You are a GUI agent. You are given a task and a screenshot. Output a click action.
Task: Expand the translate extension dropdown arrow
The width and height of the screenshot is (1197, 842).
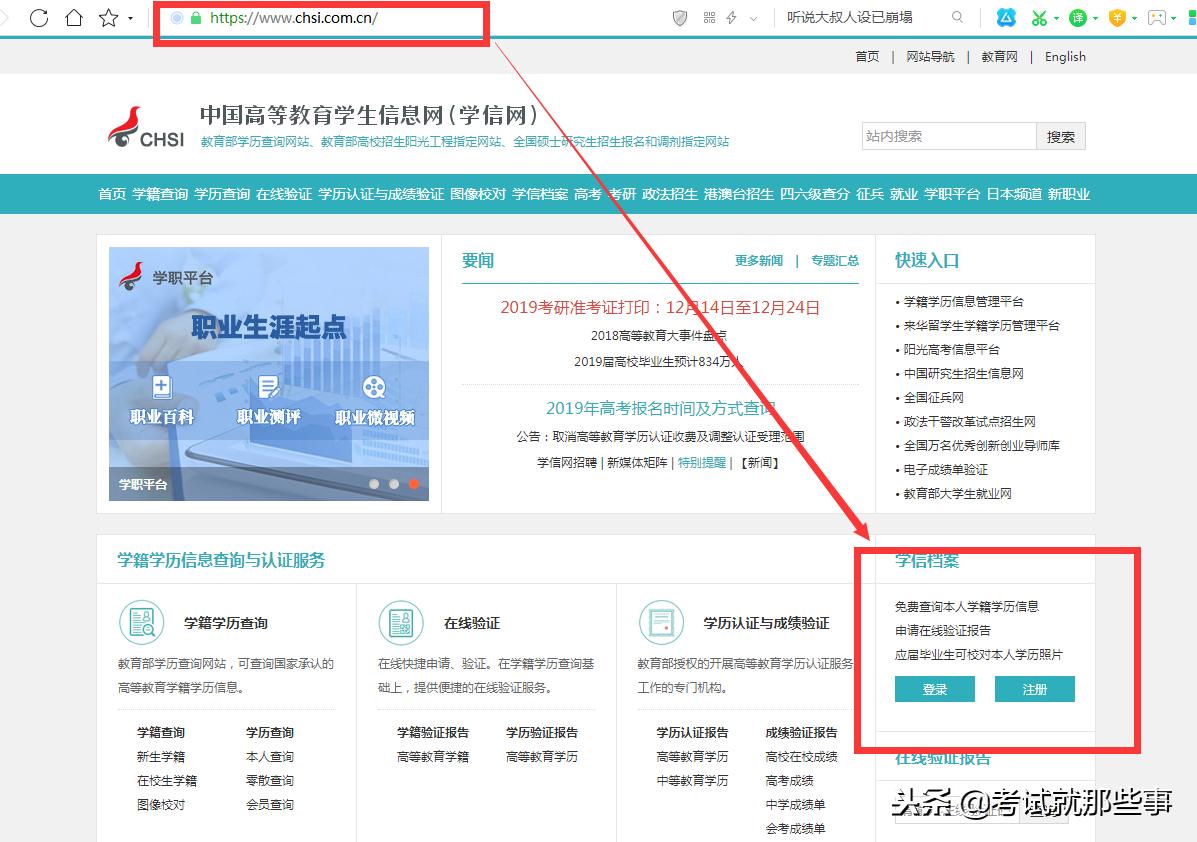tap(1097, 19)
